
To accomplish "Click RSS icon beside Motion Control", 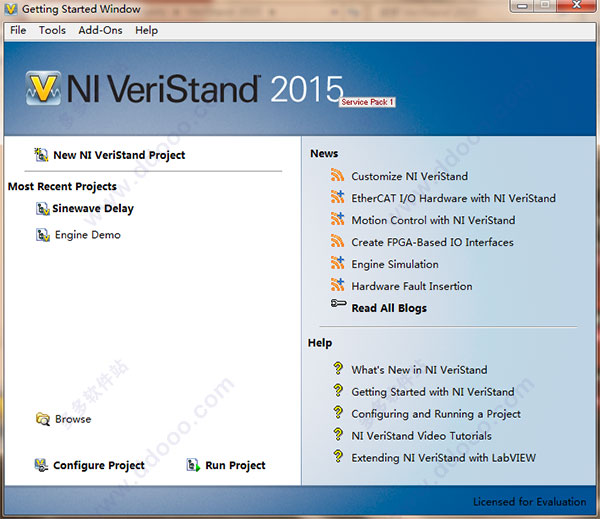I will point(338,219).
